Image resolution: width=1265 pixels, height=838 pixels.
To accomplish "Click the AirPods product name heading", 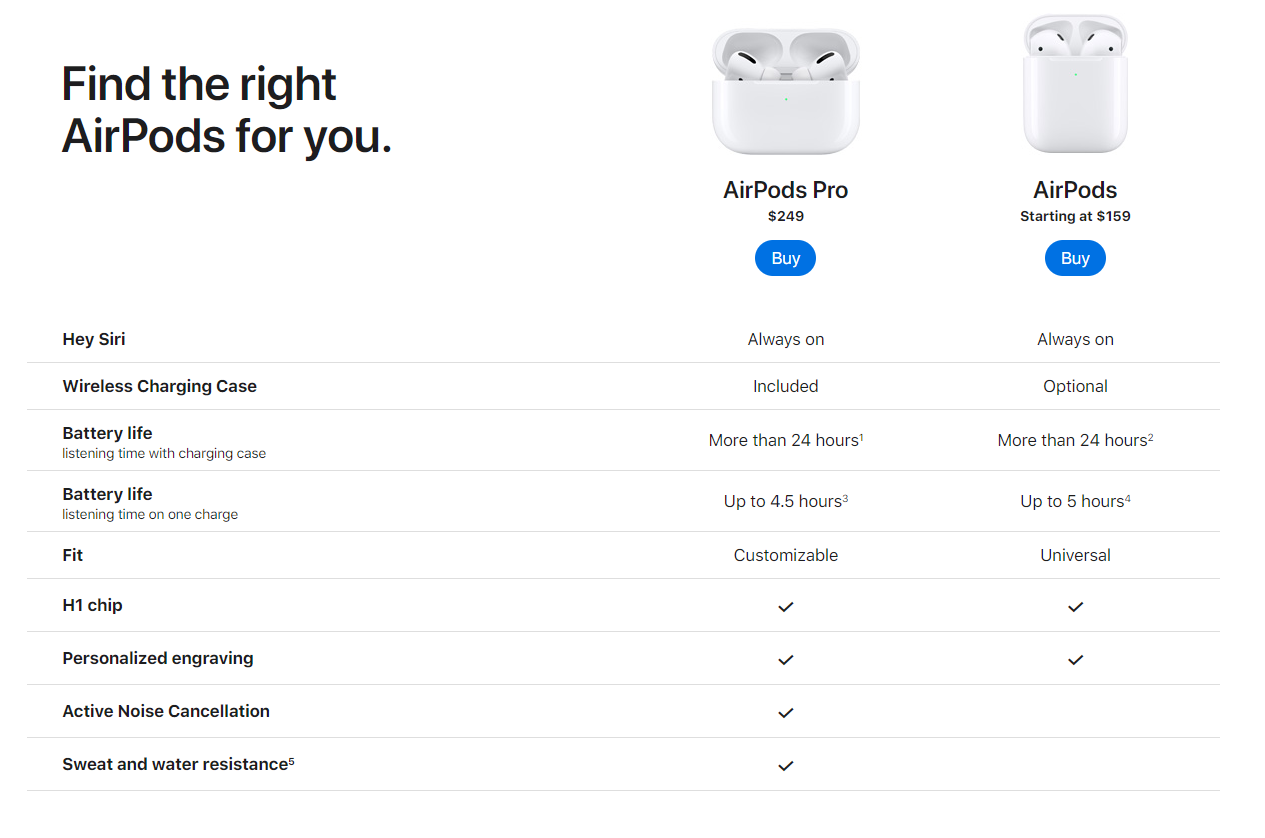I will (x=1075, y=190).
